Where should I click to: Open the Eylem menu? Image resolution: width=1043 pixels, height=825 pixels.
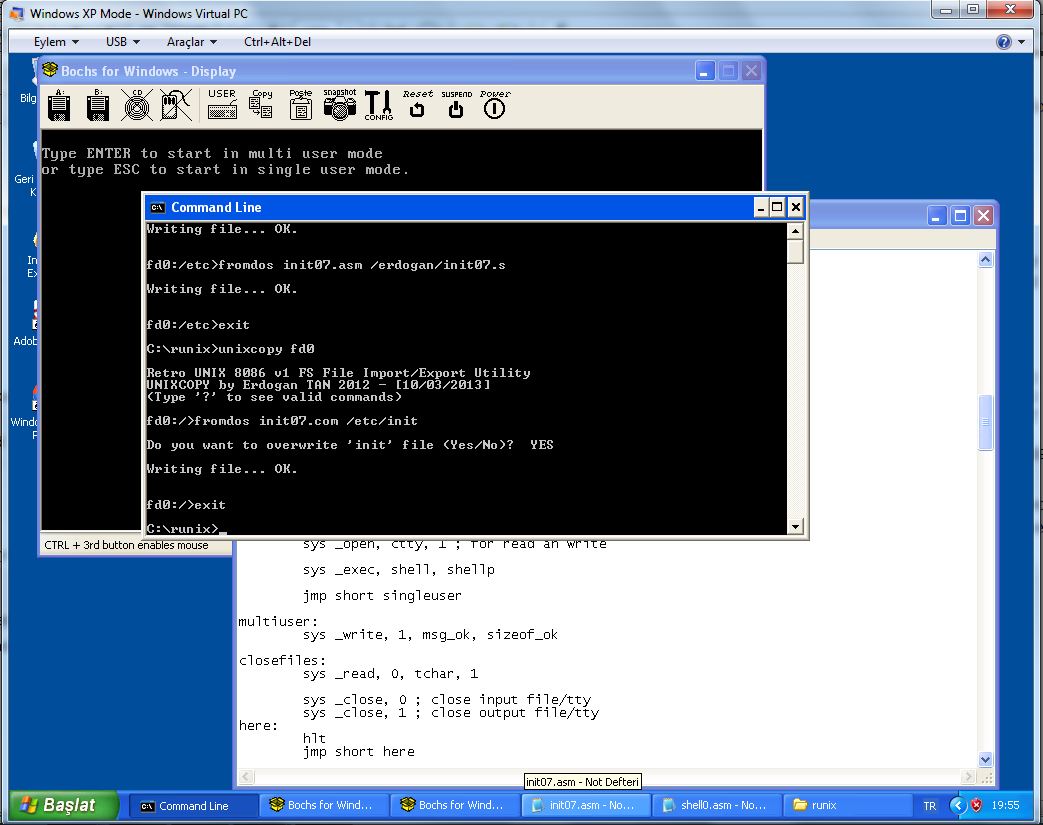pyautogui.click(x=56, y=42)
